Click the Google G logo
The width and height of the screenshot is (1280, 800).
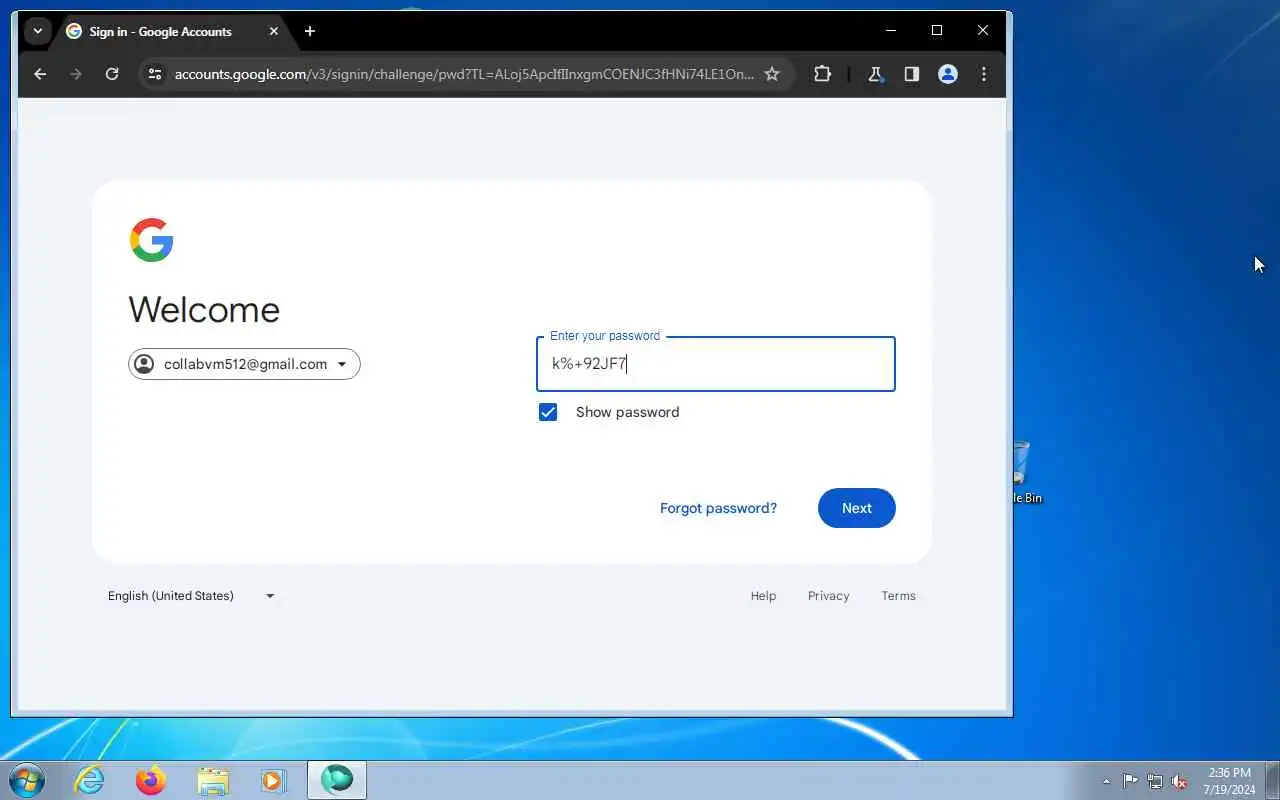pos(152,240)
